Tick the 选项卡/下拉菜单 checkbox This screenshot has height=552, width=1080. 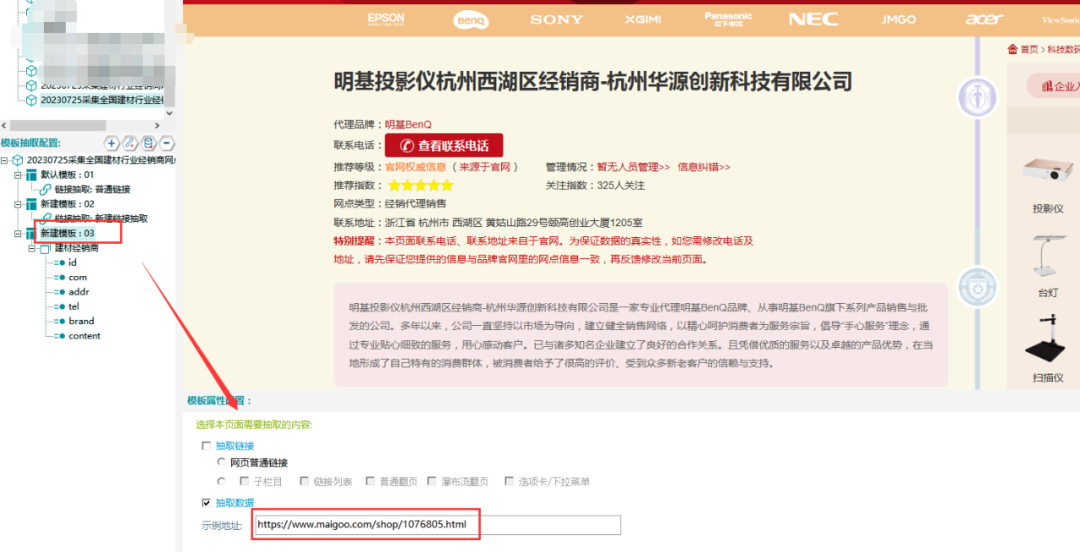(x=509, y=481)
